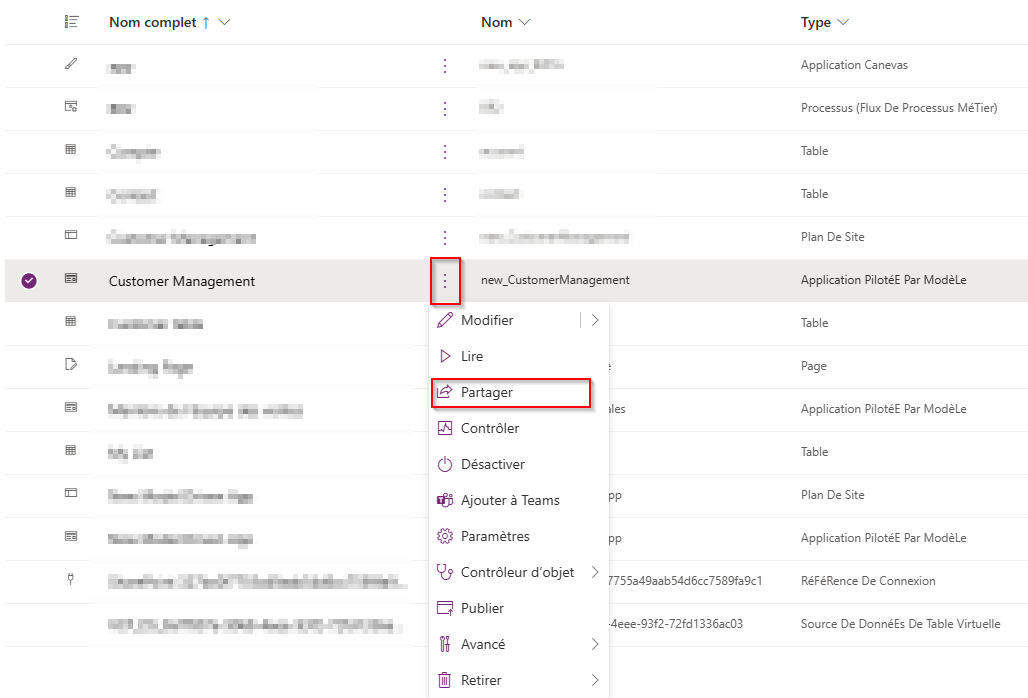Click the trash icon beside Retirer
This screenshot has height=698, width=1028.
(445, 679)
